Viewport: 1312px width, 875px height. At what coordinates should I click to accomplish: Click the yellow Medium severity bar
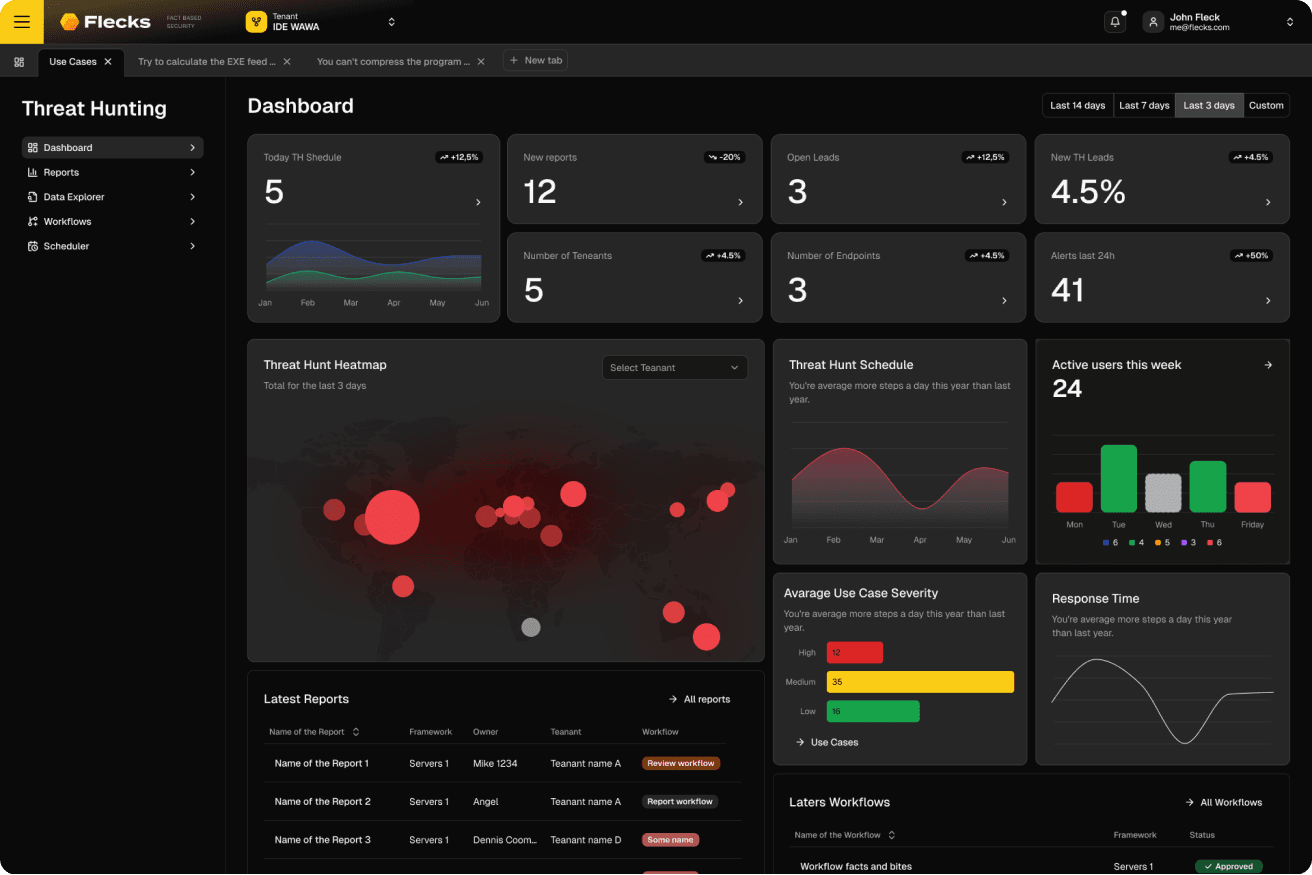(x=920, y=682)
